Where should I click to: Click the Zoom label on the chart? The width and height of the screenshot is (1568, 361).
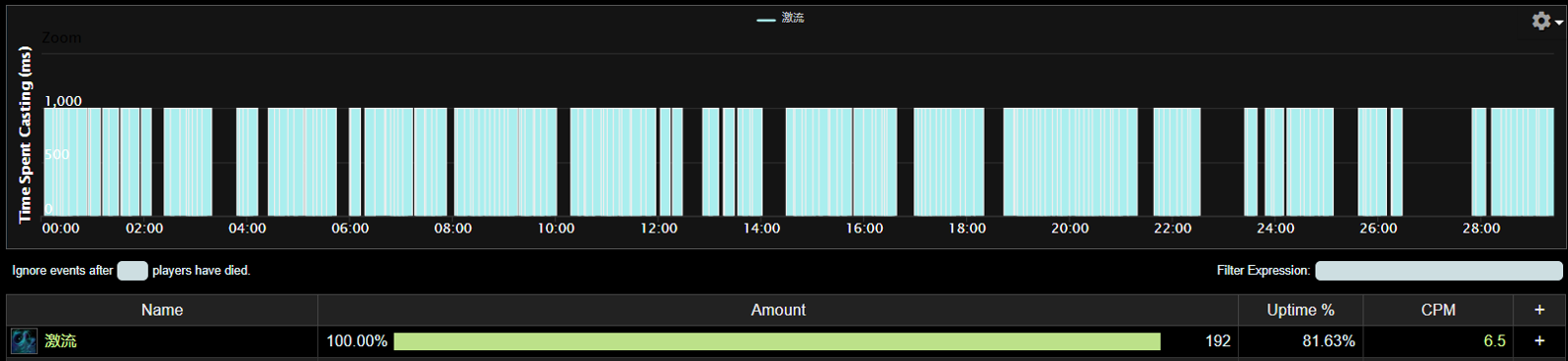(61, 38)
